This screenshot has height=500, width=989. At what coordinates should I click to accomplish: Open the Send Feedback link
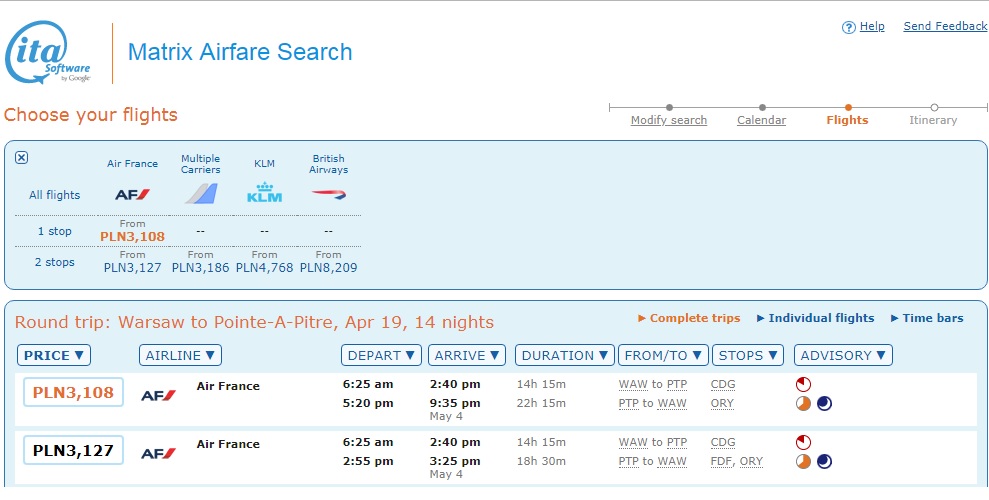pos(945,26)
